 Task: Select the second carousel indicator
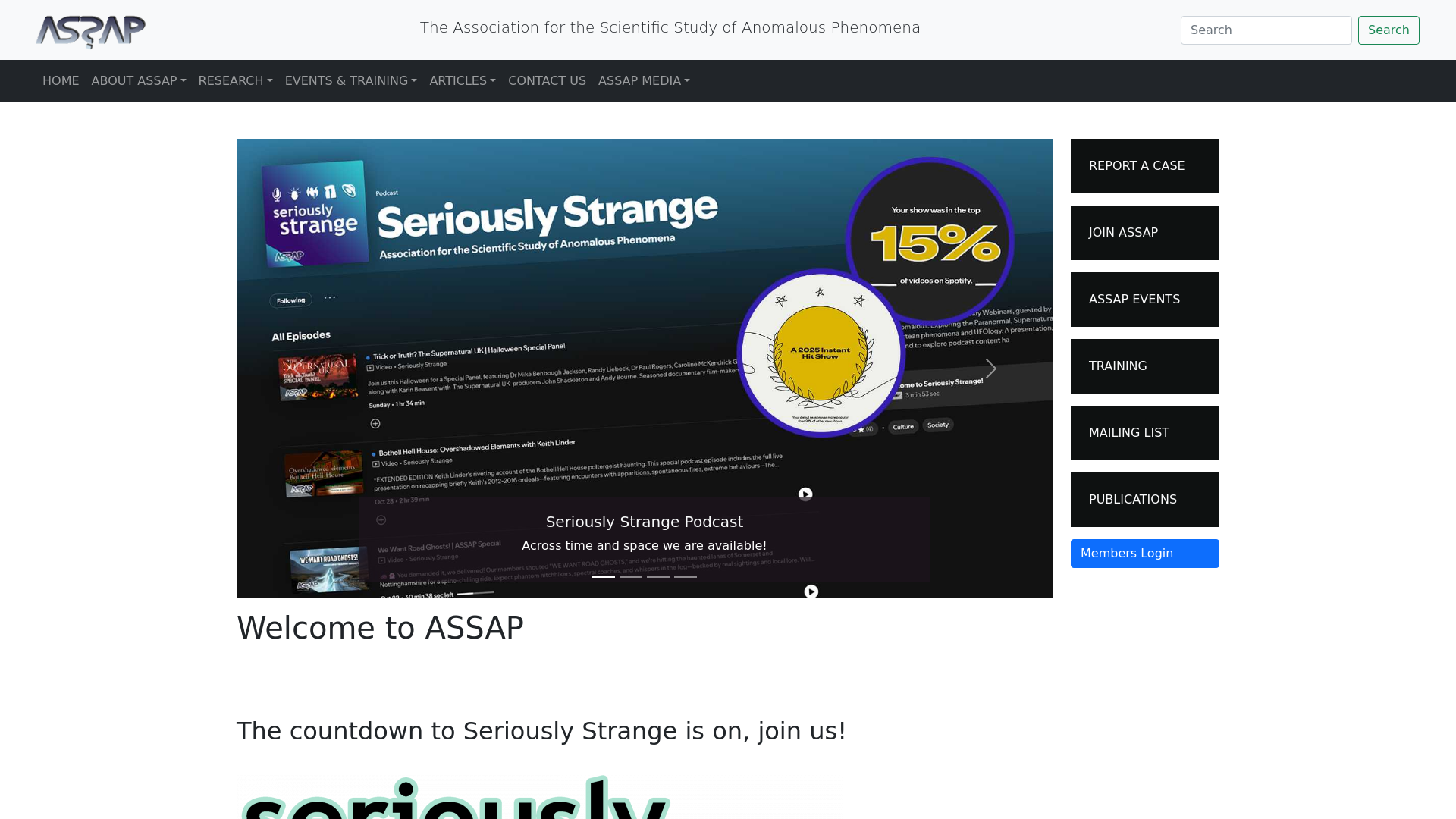631,576
